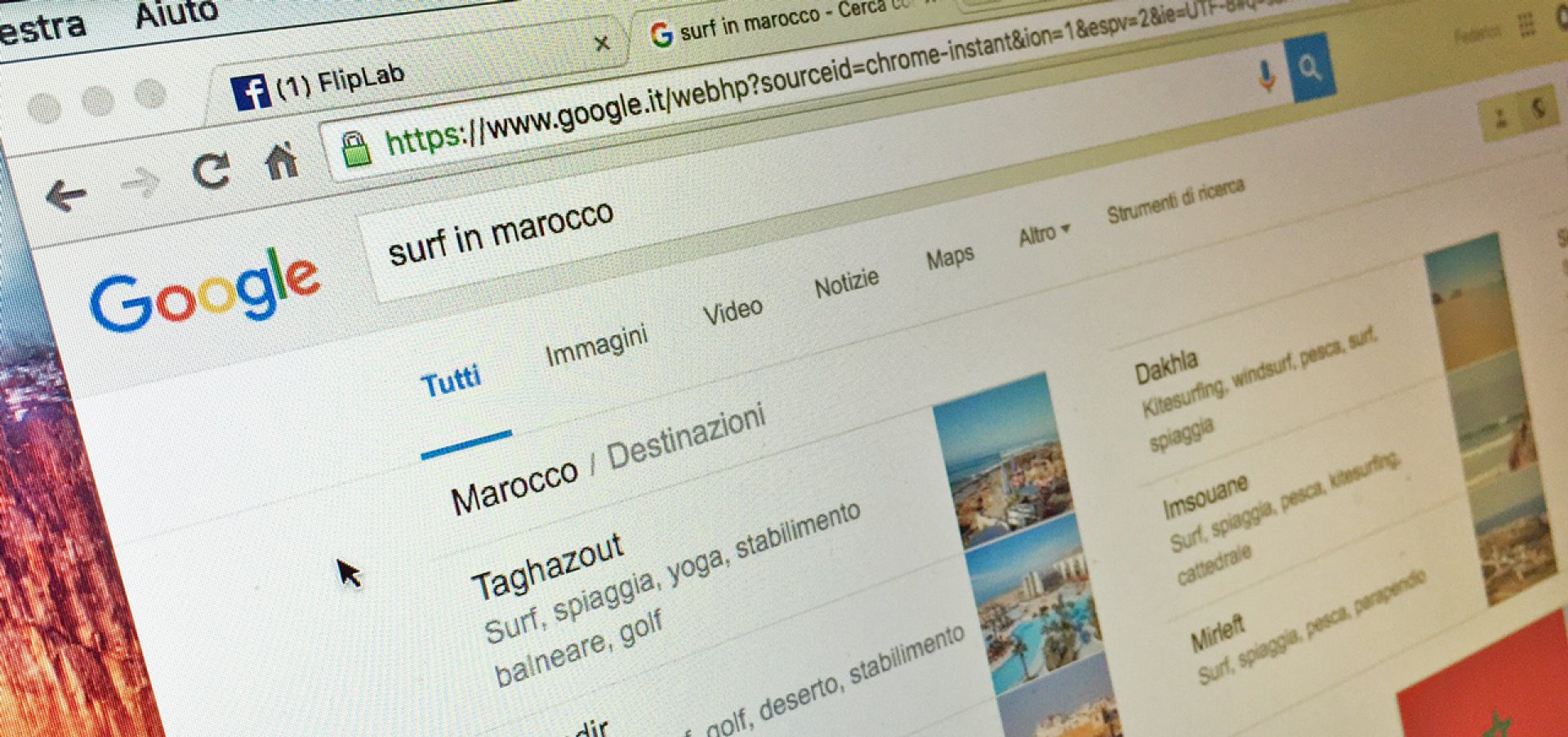The image size is (1568, 737).
Task: Click the forward navigation arrow
Action: click(x=141, y=182)
